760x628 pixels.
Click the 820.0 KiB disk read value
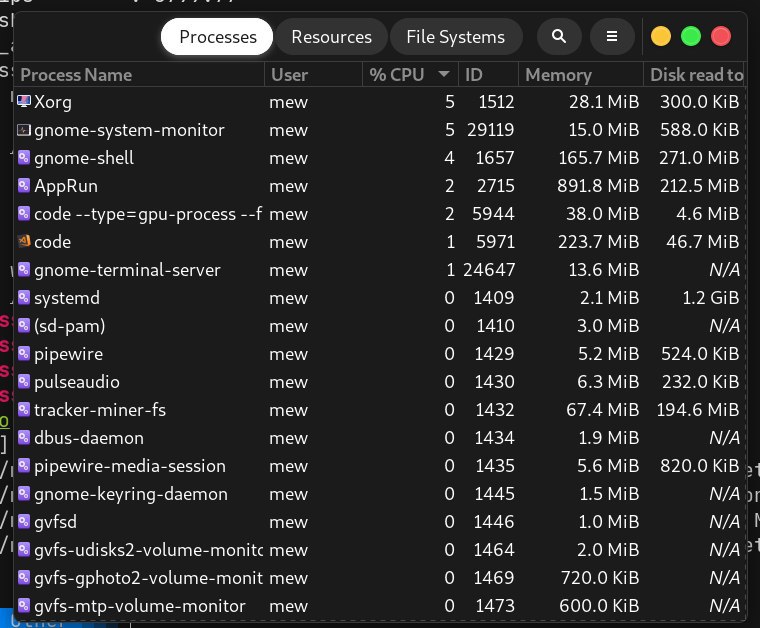[x=699, y=466]
